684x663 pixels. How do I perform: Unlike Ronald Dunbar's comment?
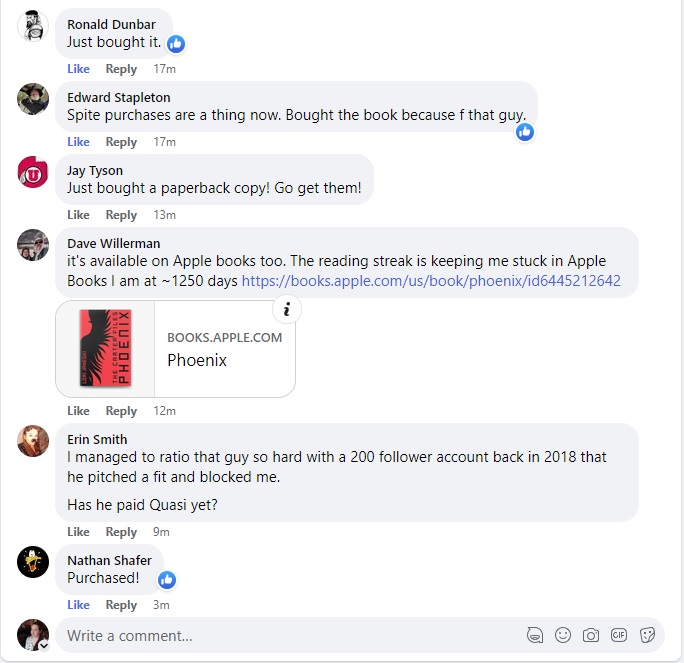point(78,69)
